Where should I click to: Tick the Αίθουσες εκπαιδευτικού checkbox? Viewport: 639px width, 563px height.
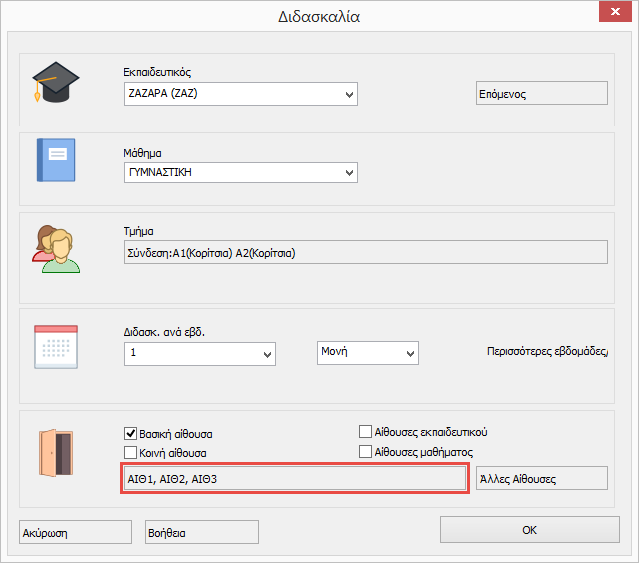point(366,432)
